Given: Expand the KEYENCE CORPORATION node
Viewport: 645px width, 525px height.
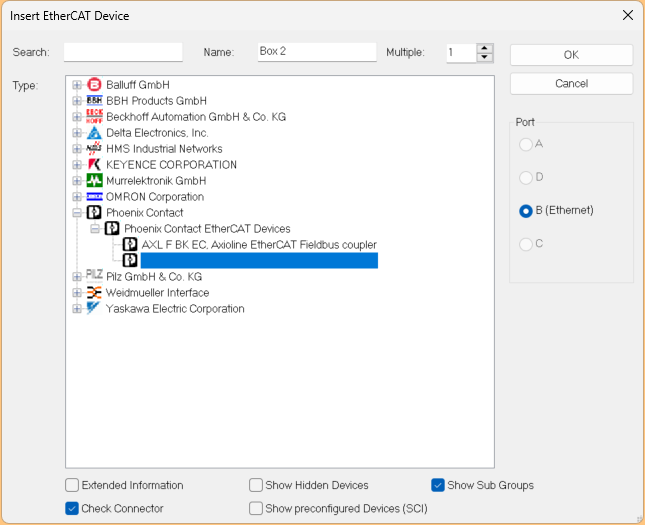Looking at the screenshot, I should pos(77,165).
